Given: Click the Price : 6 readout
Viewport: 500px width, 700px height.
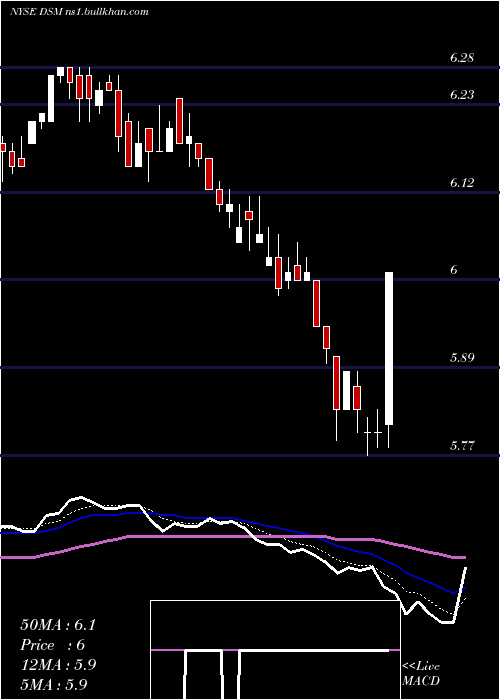Looking at the screenshot, I should point(53,645).
